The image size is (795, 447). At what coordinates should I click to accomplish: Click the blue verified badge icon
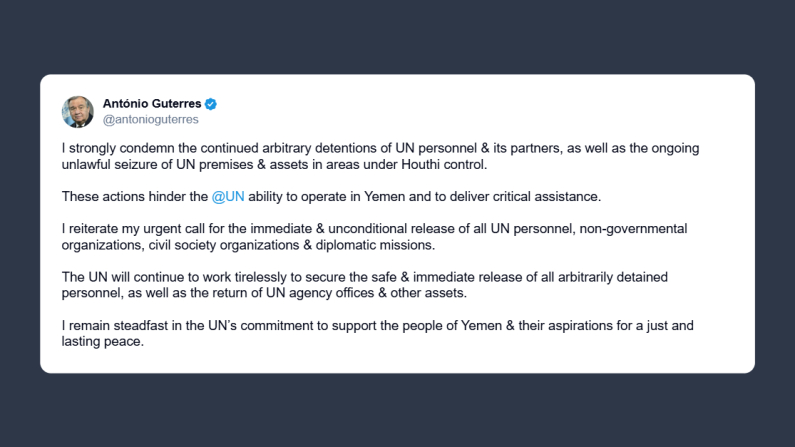[211, 104]
